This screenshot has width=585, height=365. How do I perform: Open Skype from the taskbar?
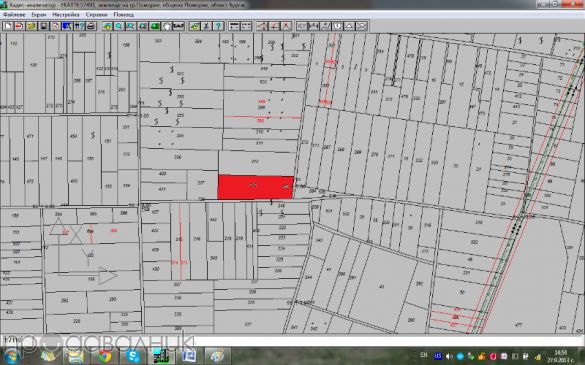pos(133,356)
